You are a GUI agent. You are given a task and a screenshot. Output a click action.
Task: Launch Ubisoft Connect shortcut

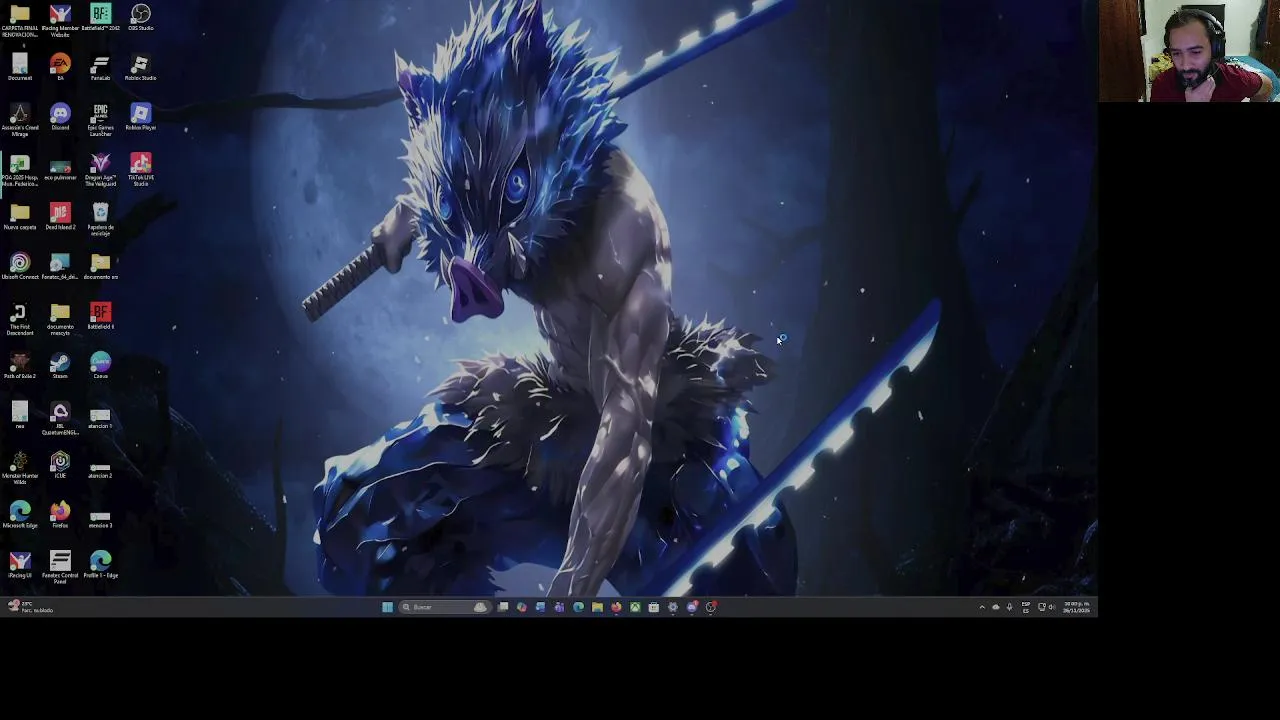point(20,267)
